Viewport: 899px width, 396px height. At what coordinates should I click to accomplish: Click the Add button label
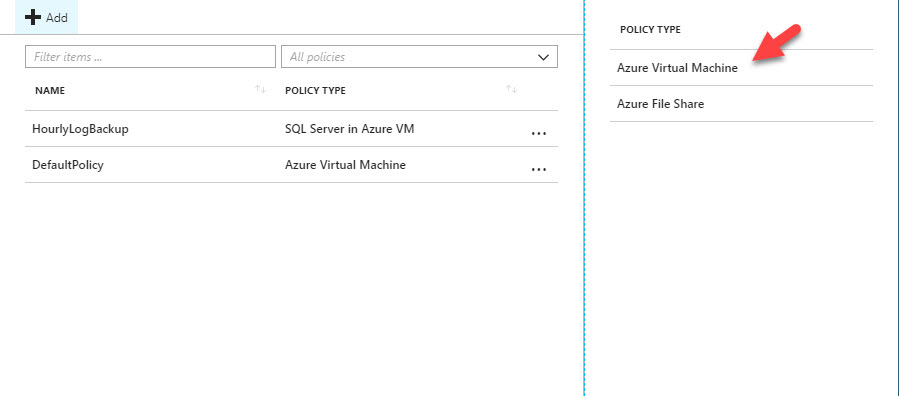pos(57,18)
